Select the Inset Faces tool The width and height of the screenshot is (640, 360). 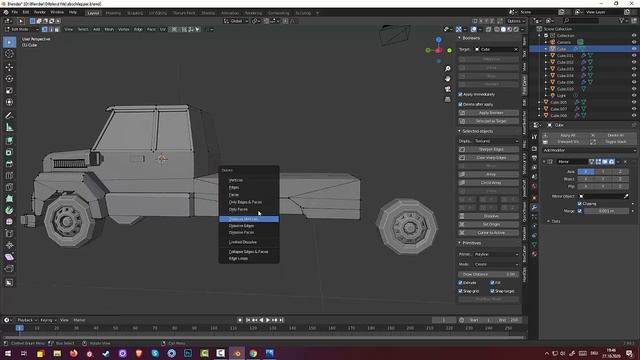point(9,152)
